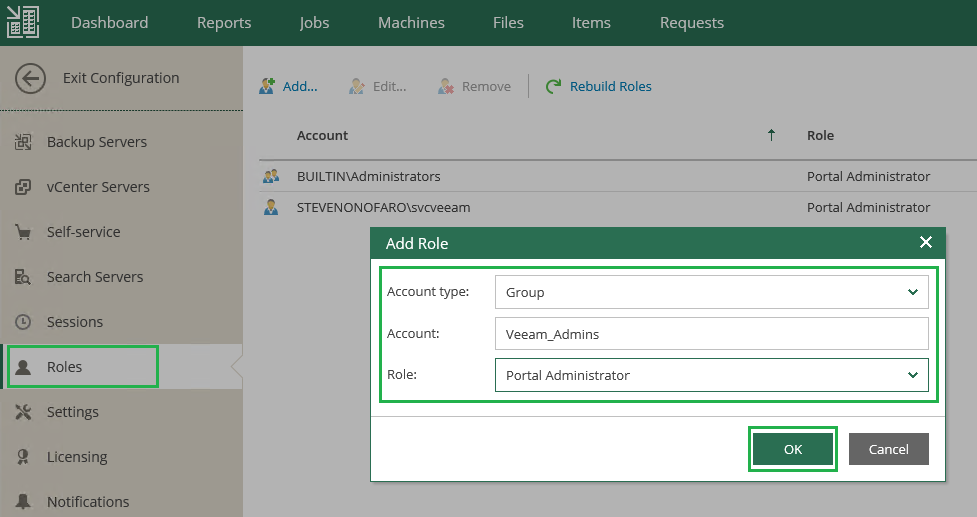Viewport: 977px width, 517px height.
Task: Switch to the Machines tab
Action: click(411, 22)
